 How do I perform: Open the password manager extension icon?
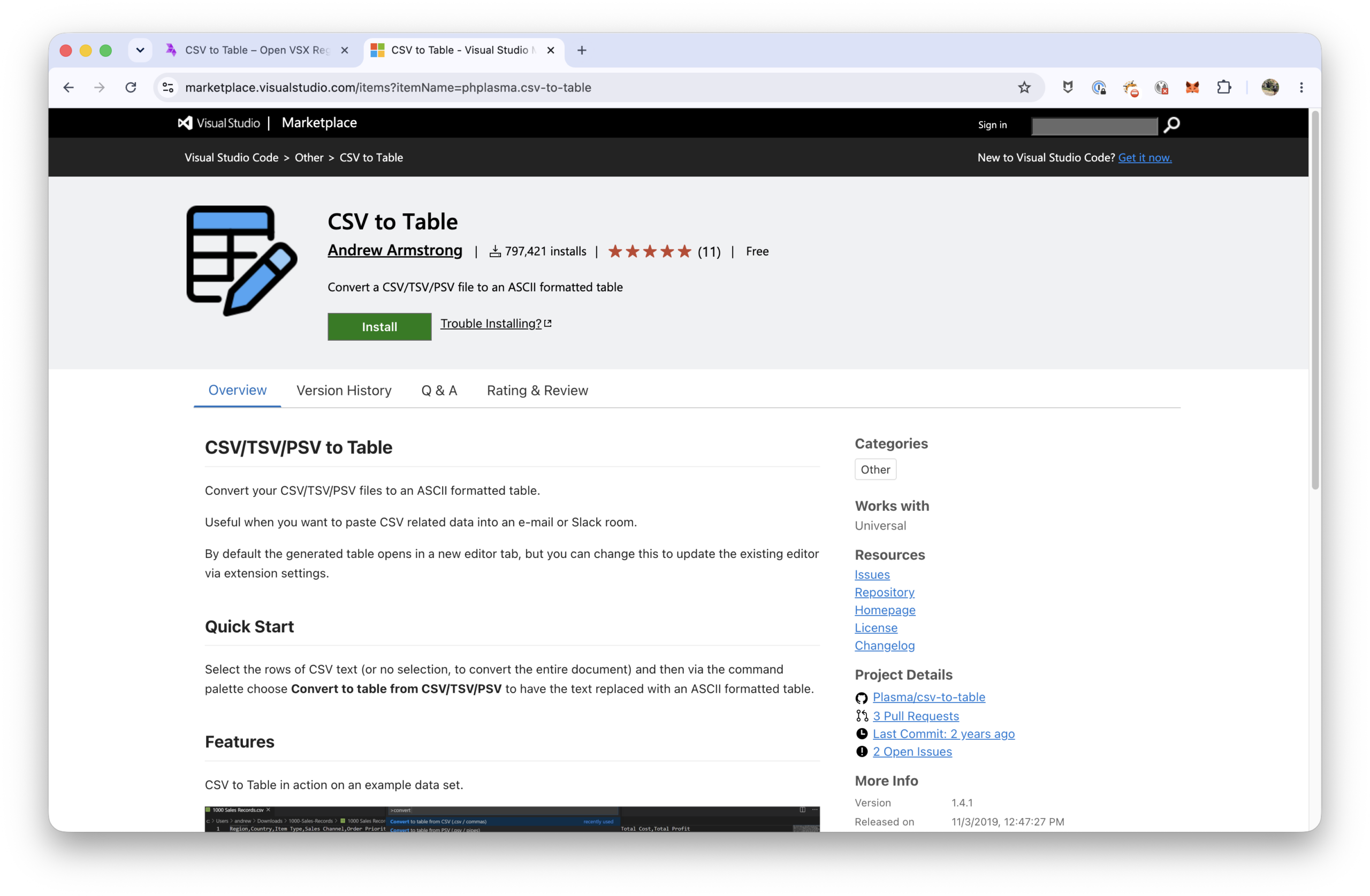click(x=1099, y=88)
